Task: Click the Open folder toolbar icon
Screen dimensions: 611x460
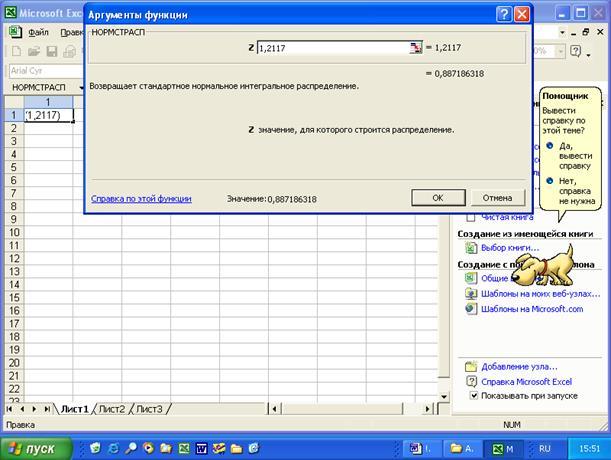Action: click(32, 51)
